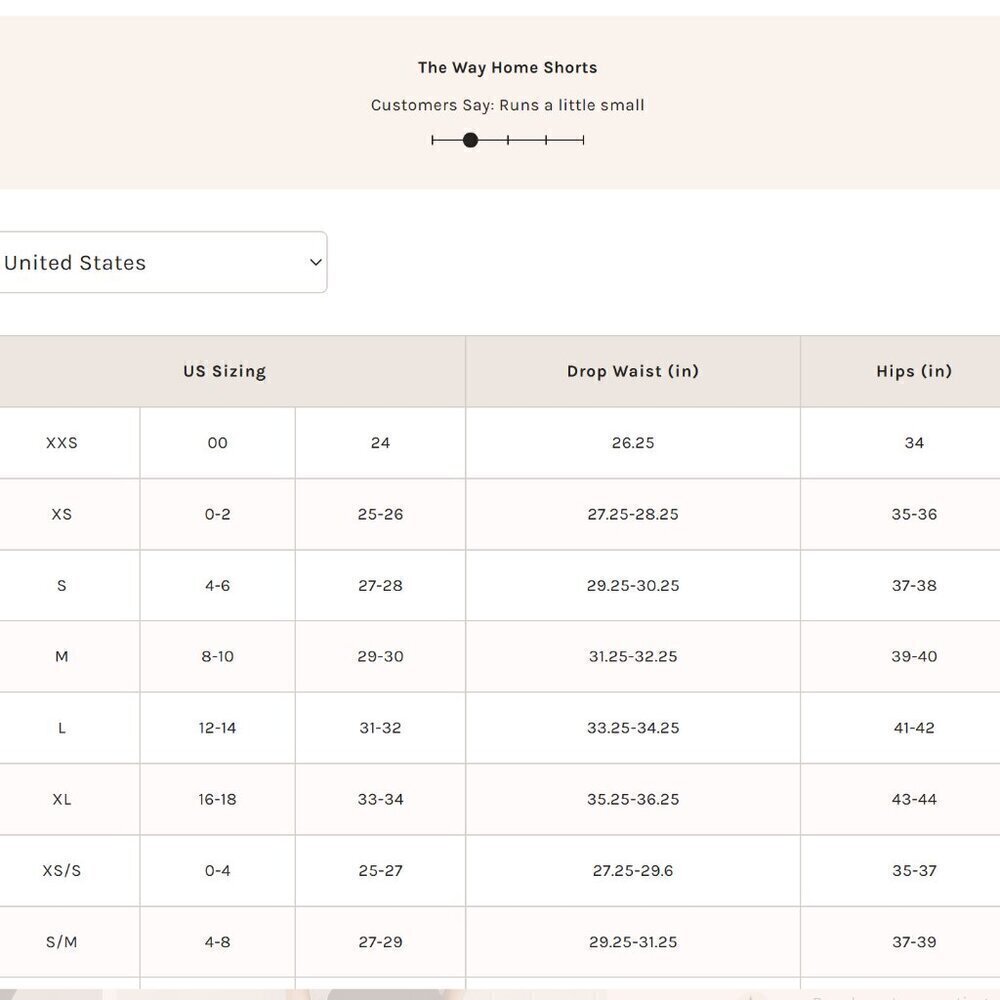
Task: Select the XXS size row label
Action: coord(61,443)
